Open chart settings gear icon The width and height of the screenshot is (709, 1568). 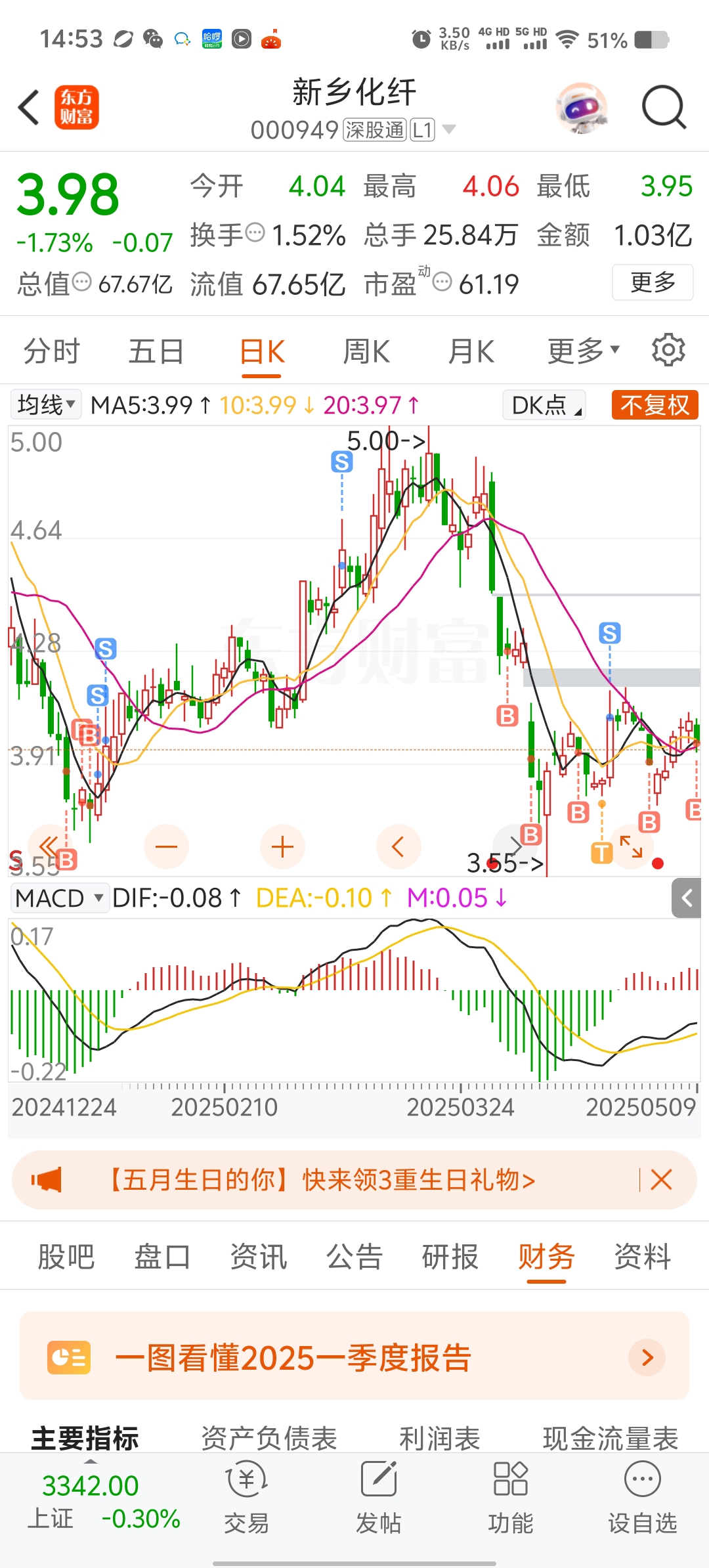coord(668,350)
